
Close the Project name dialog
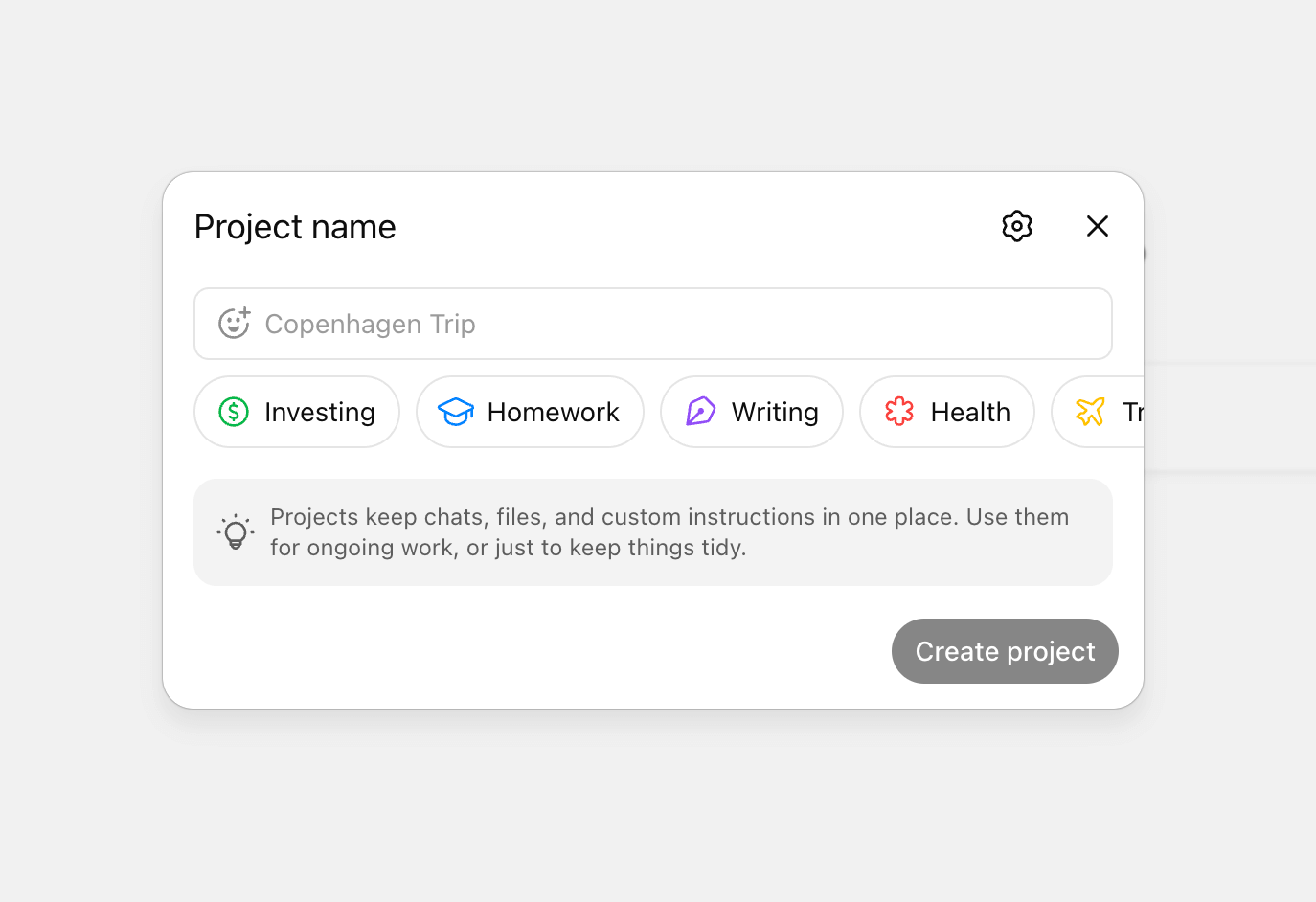[1097, 226]
